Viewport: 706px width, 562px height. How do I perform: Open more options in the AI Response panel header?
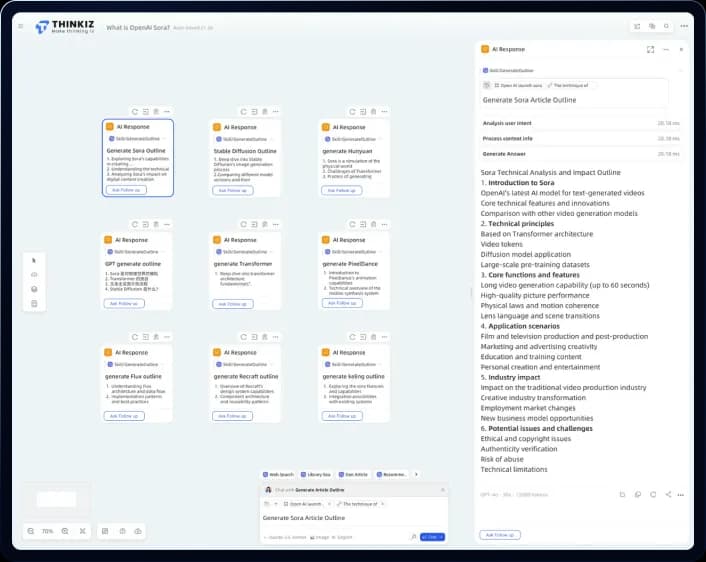666,50
